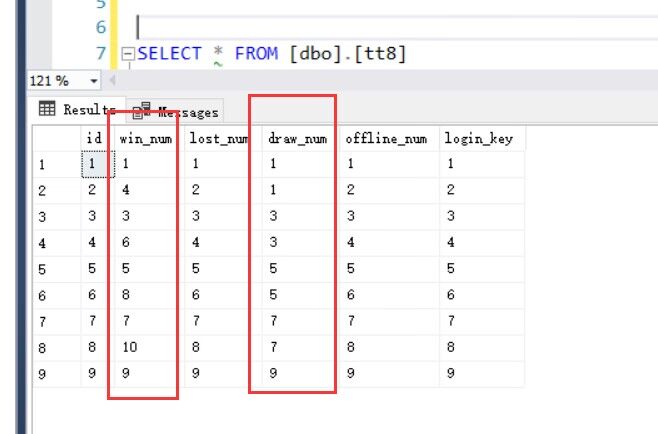The image size is (658, 434).
Task: Click line number 7 in the gutter
Action: click(101, 53)
